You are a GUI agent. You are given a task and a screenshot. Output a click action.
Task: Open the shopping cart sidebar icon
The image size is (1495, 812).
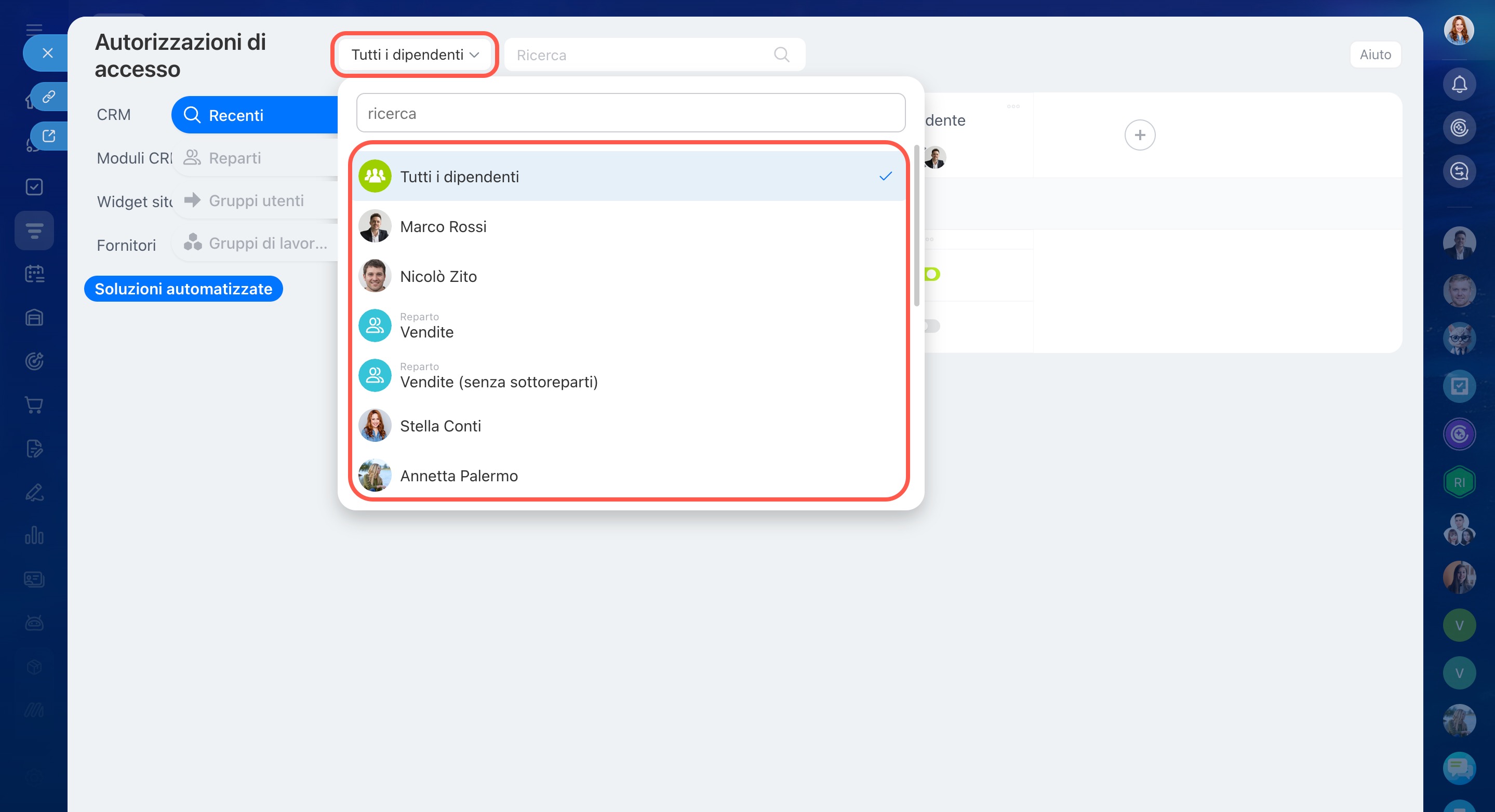[x=34, y=405]
